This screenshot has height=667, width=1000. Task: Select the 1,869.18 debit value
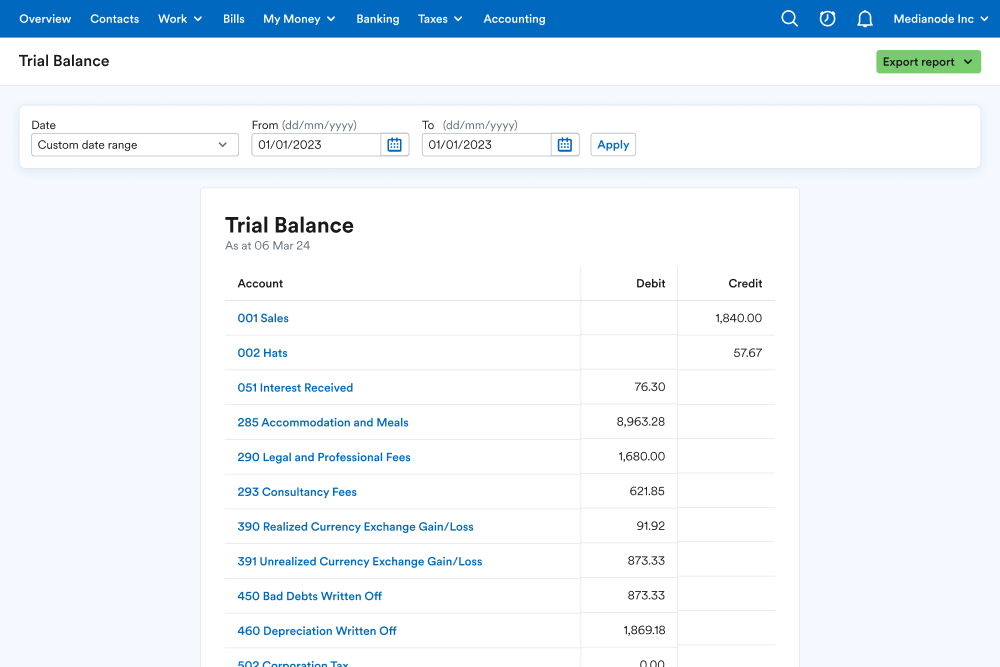[x=644, y=630]
